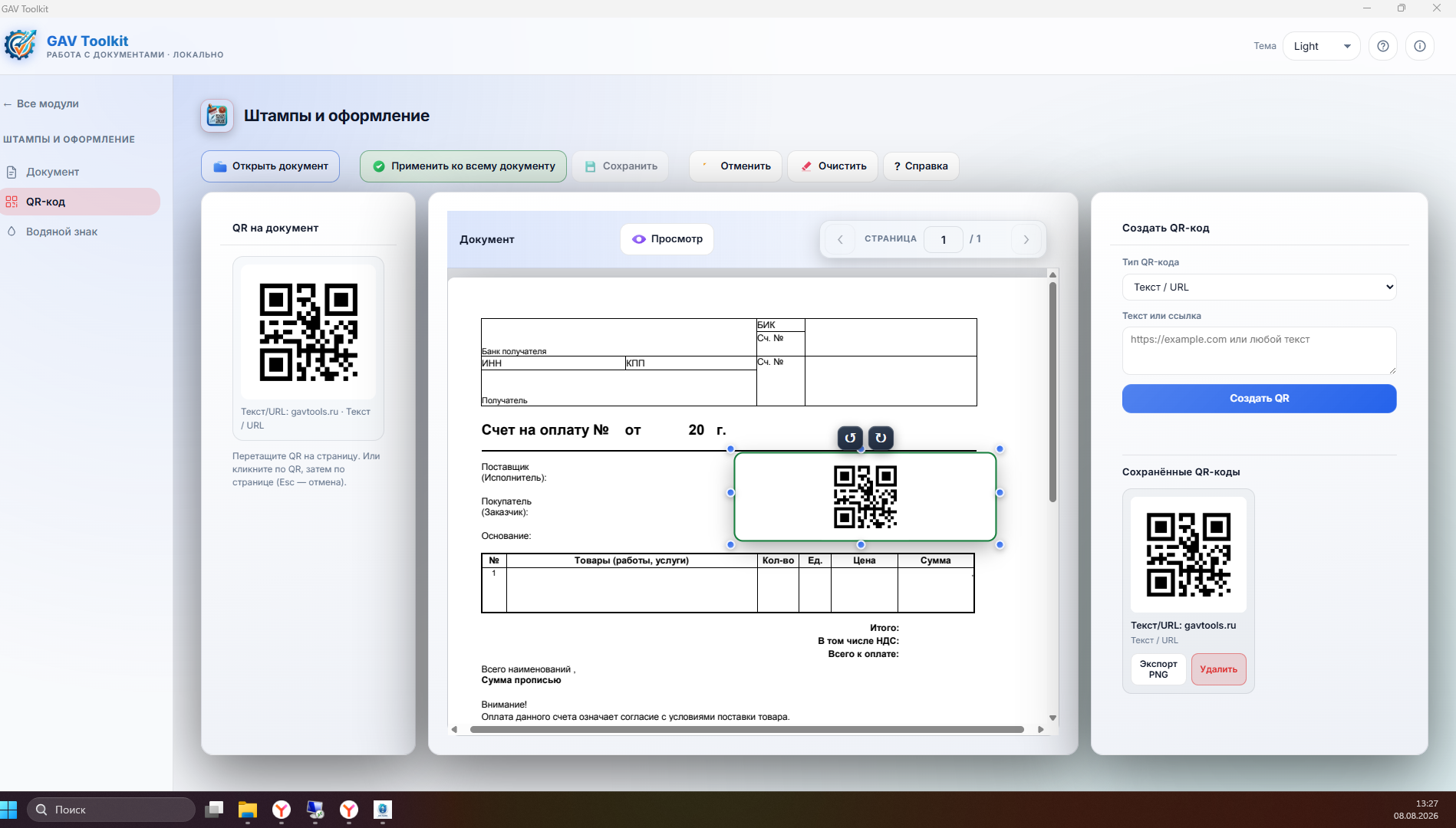Click the top-right resize handle of QR

[1000, 449]
